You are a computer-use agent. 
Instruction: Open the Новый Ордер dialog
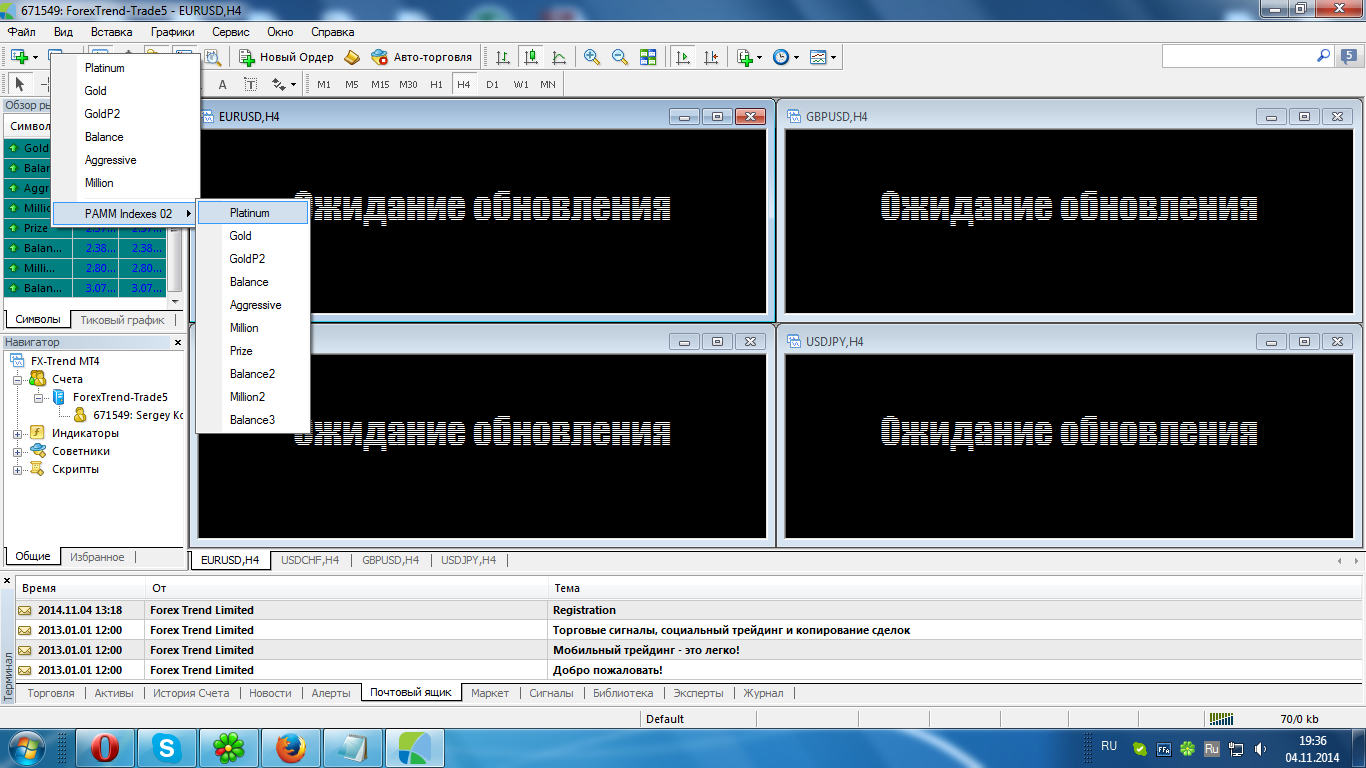[x=286, y=57]
